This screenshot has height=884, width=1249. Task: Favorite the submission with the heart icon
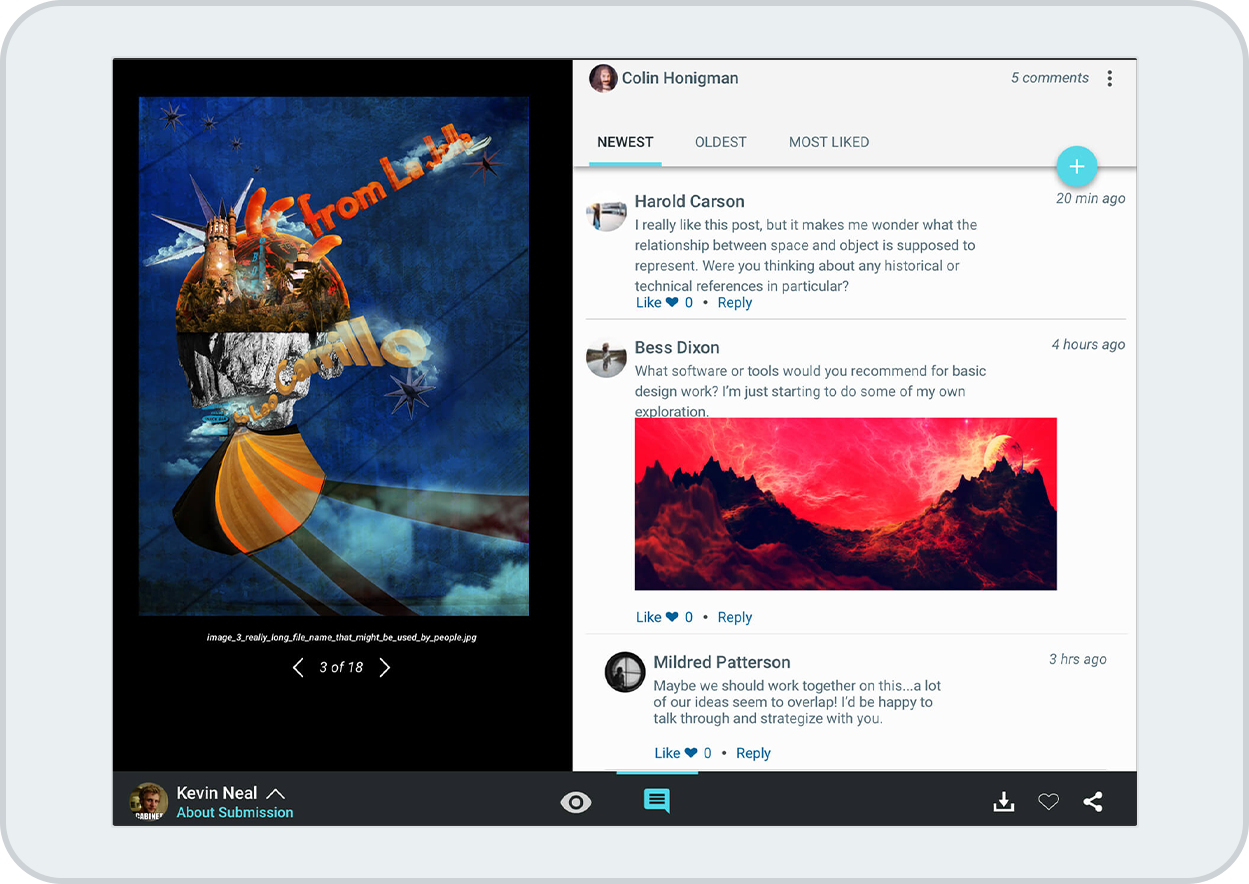click(1048, 802)
